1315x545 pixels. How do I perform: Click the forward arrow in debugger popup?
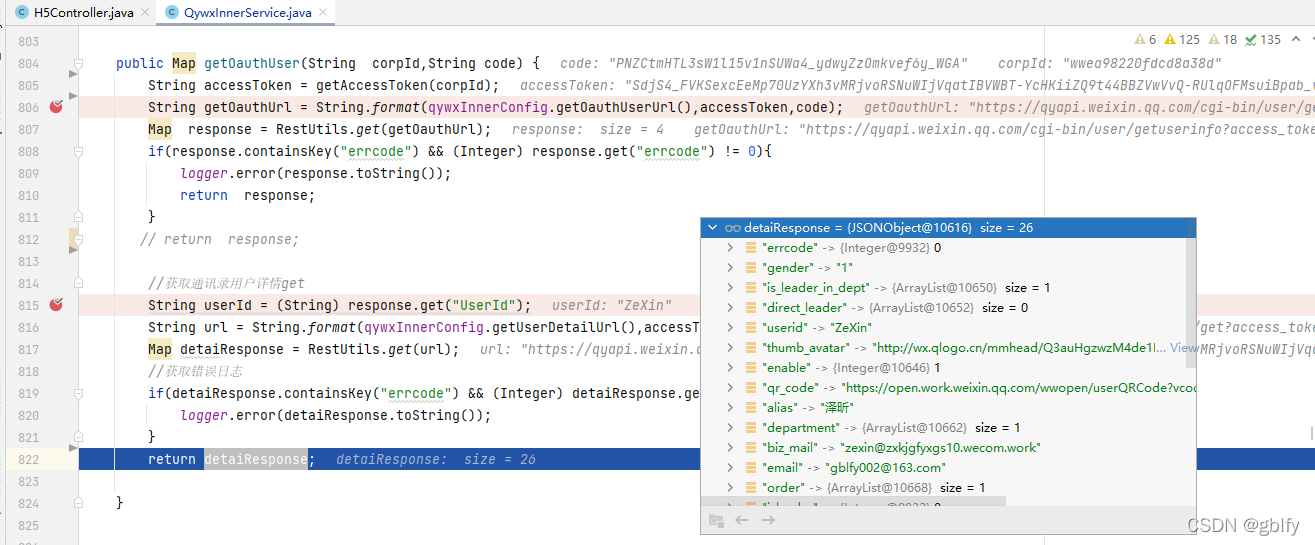767,520
